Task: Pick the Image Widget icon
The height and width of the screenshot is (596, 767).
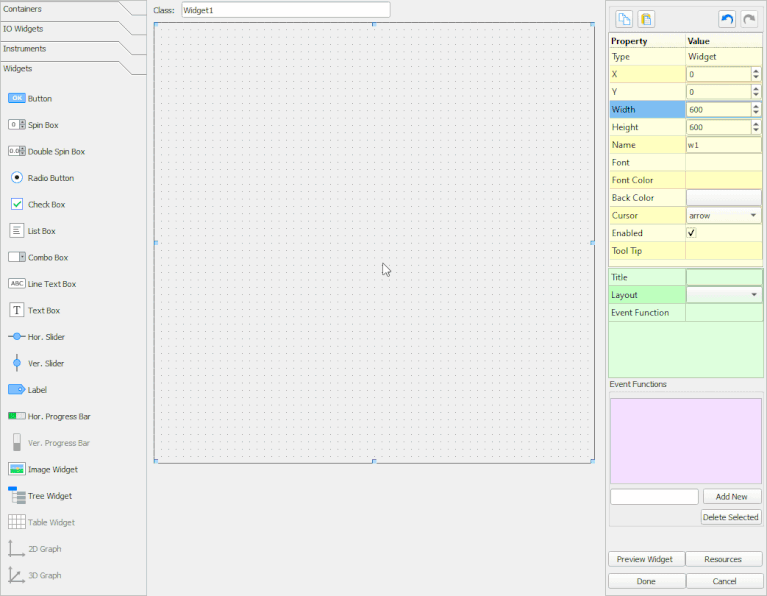Action: tap(17, 469)
